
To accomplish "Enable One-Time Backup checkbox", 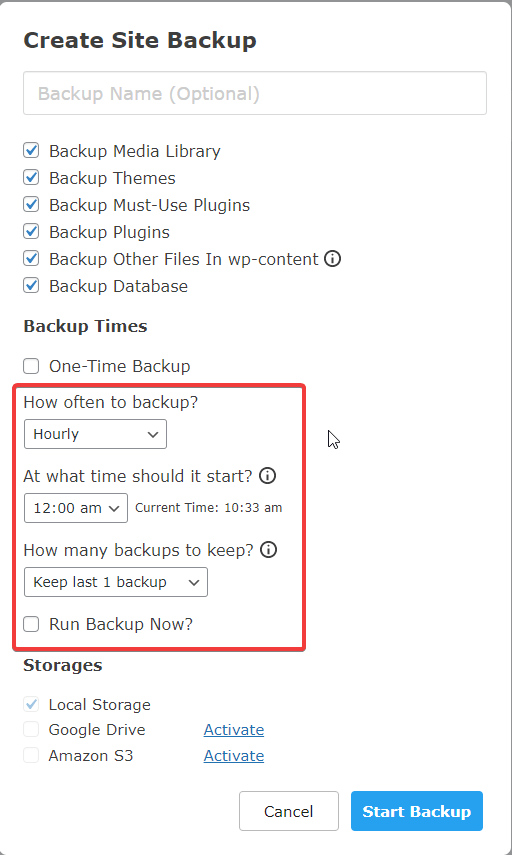I will click(x=31, y=366).
